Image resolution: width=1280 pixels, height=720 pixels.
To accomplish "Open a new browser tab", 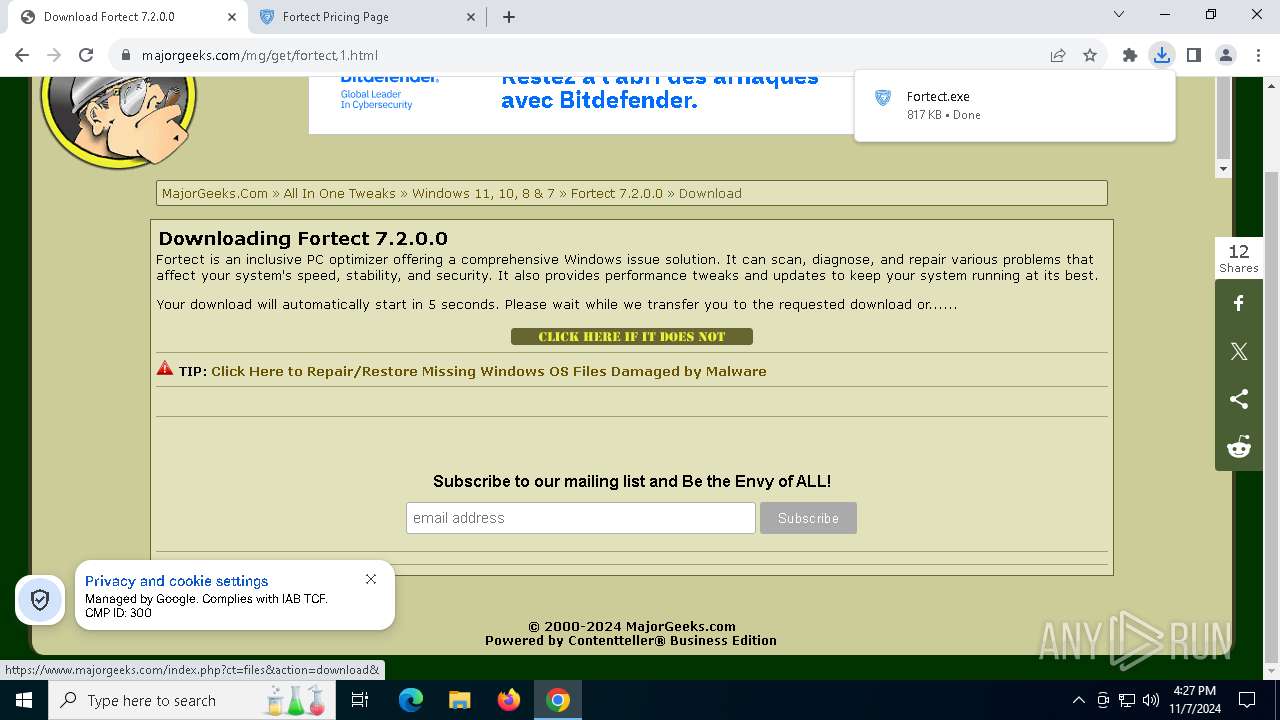I will point(509,16).
